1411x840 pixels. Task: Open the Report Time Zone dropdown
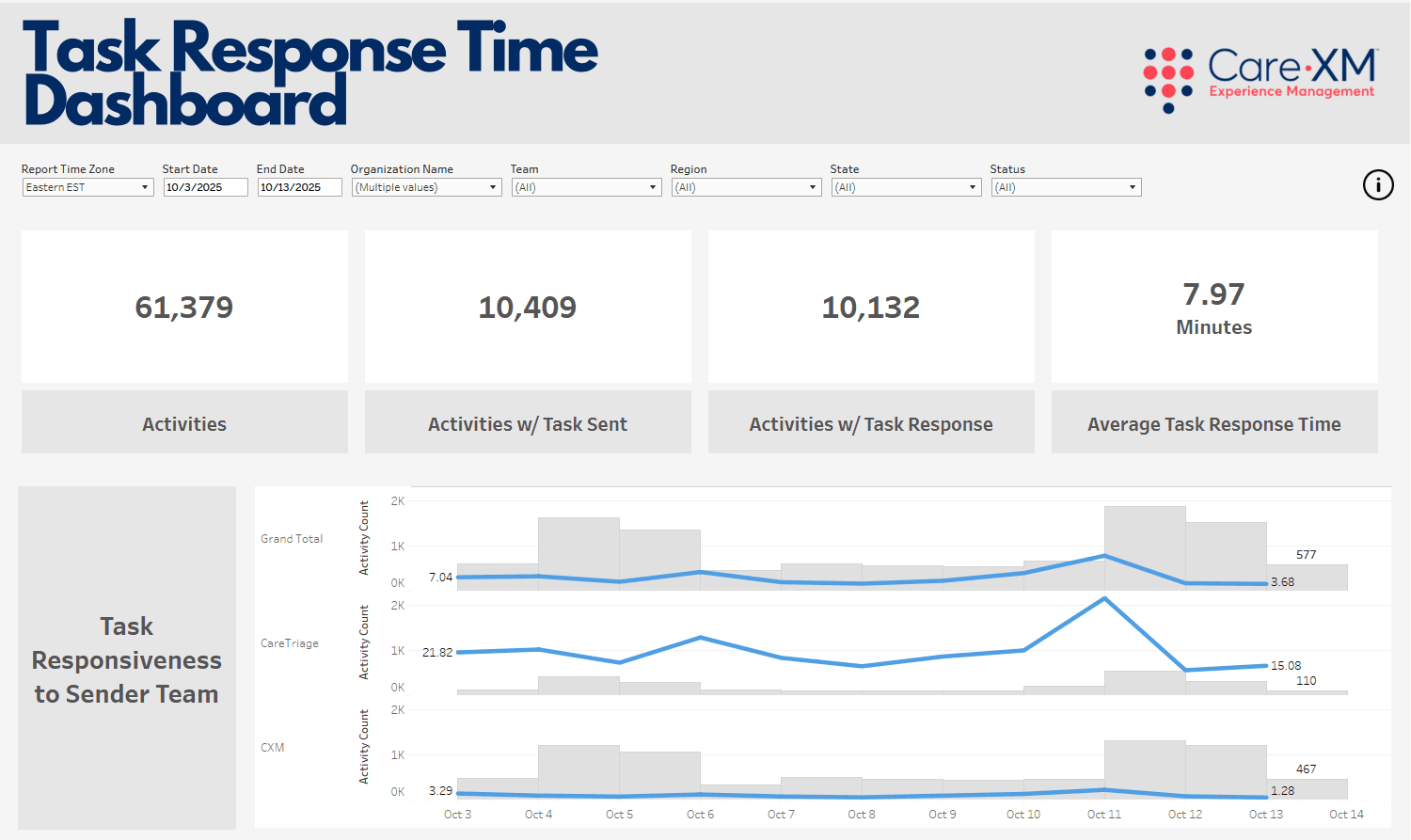pyautogui.click(x=87, y=187)
